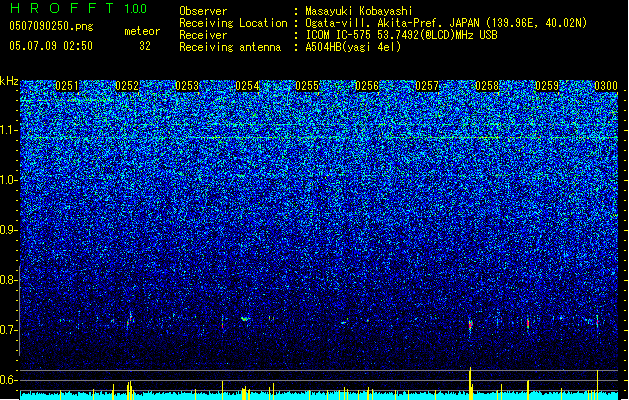This screenshot has height=400, width=629.
Task: Click the red meteor echo just before 0258
Action: click(x=471, y=324)
